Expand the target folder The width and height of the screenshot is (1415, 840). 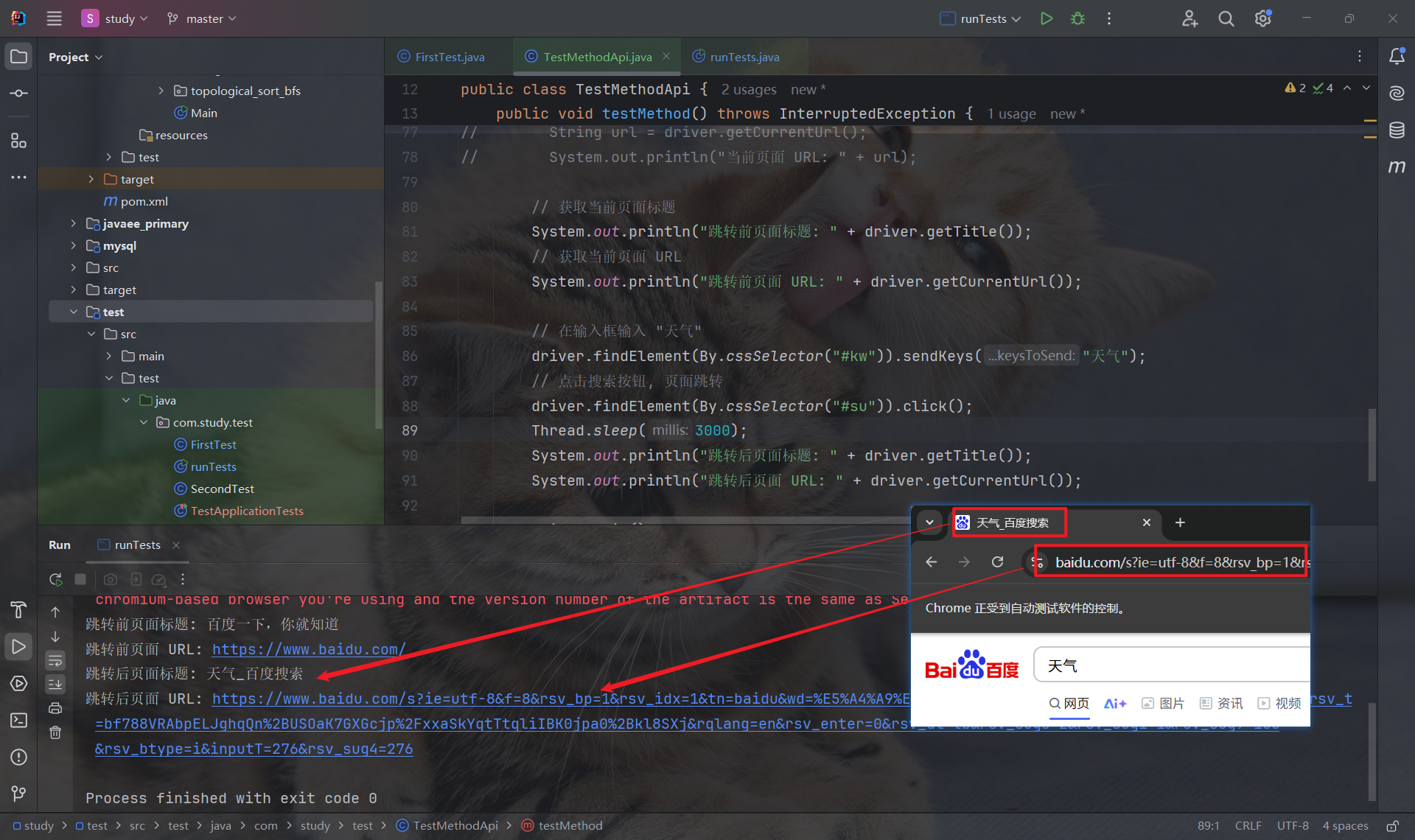click(91, 179)
